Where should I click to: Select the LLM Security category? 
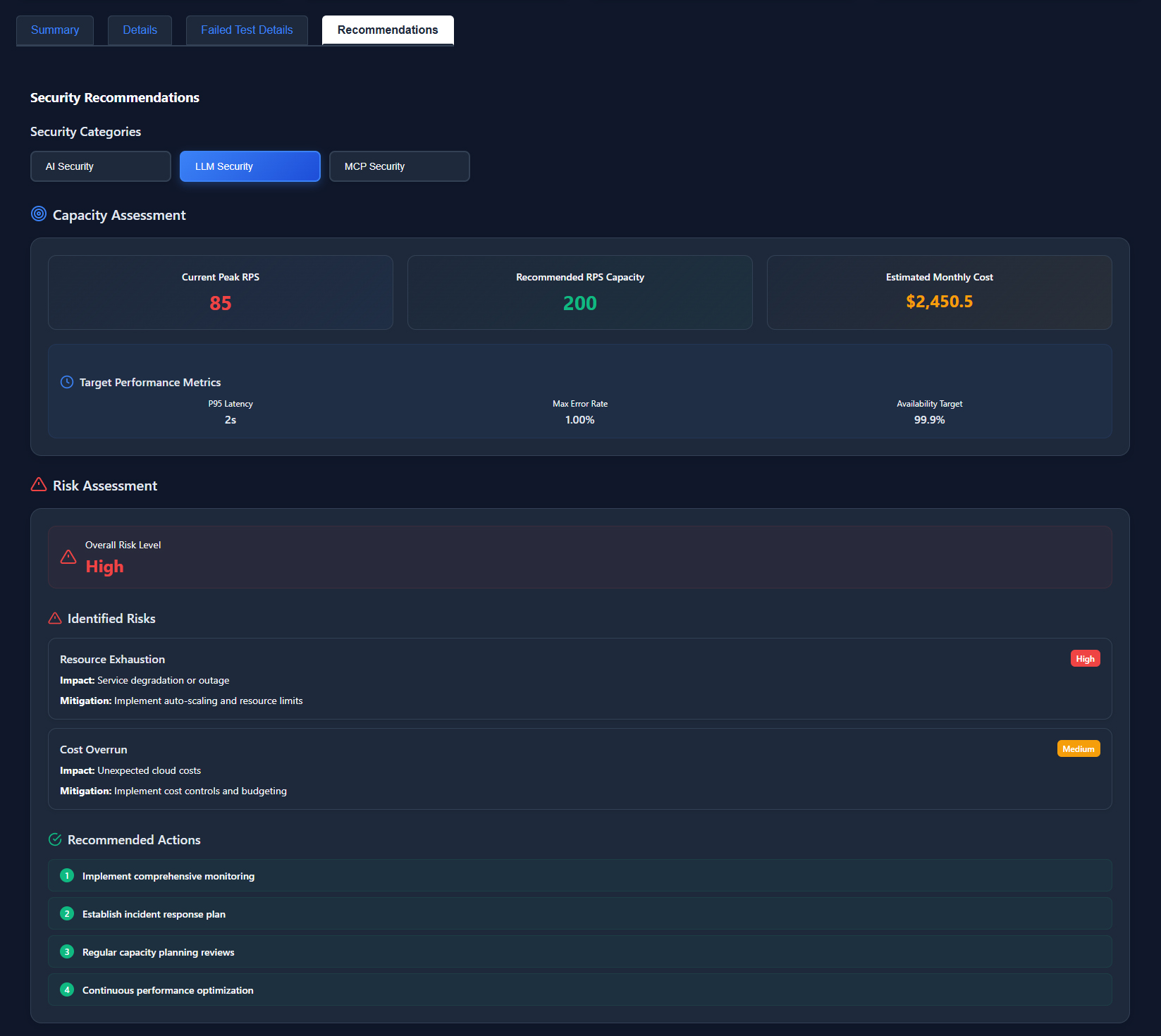(250, 166)
